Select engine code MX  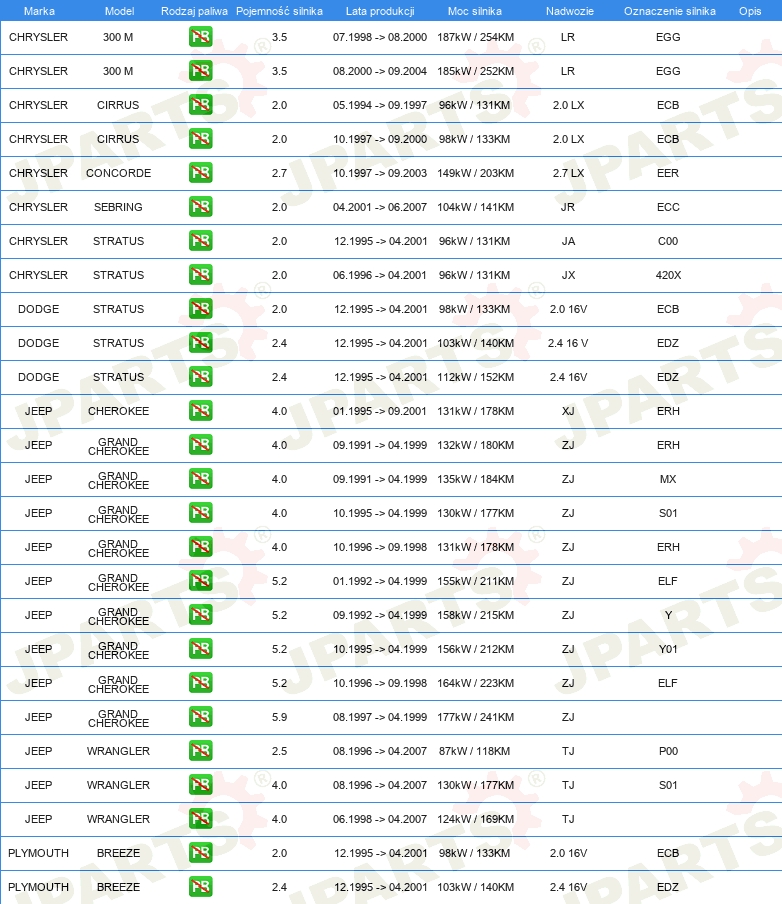pos(668,479)
